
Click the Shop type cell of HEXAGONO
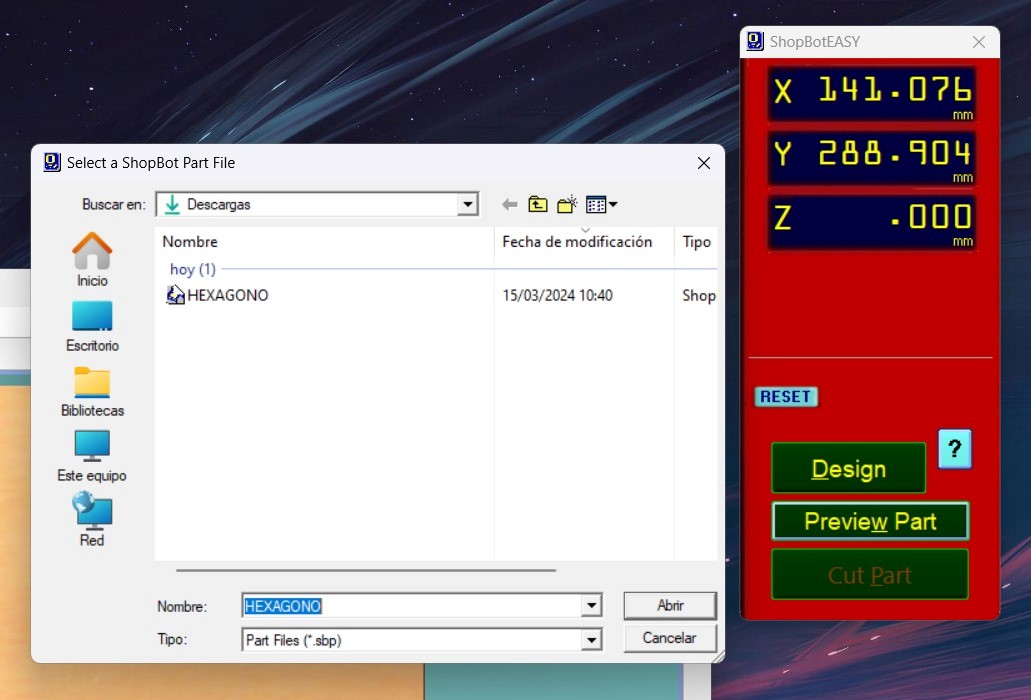[x=698, y=296]
